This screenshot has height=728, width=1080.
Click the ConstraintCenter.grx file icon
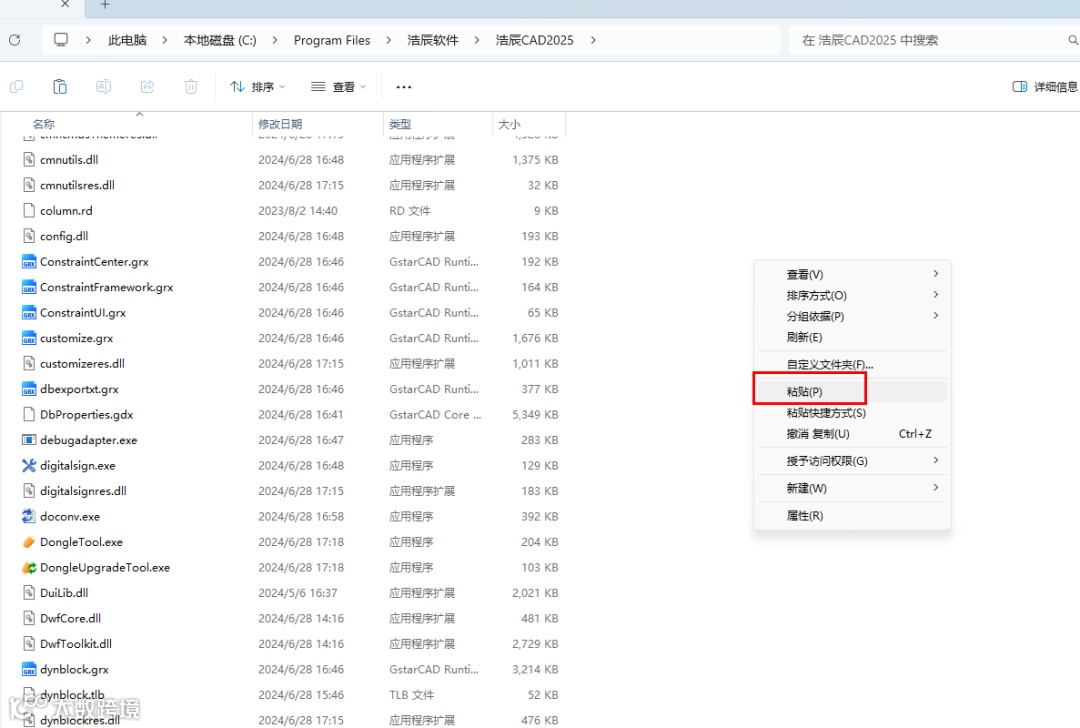(x=29, y=262)
